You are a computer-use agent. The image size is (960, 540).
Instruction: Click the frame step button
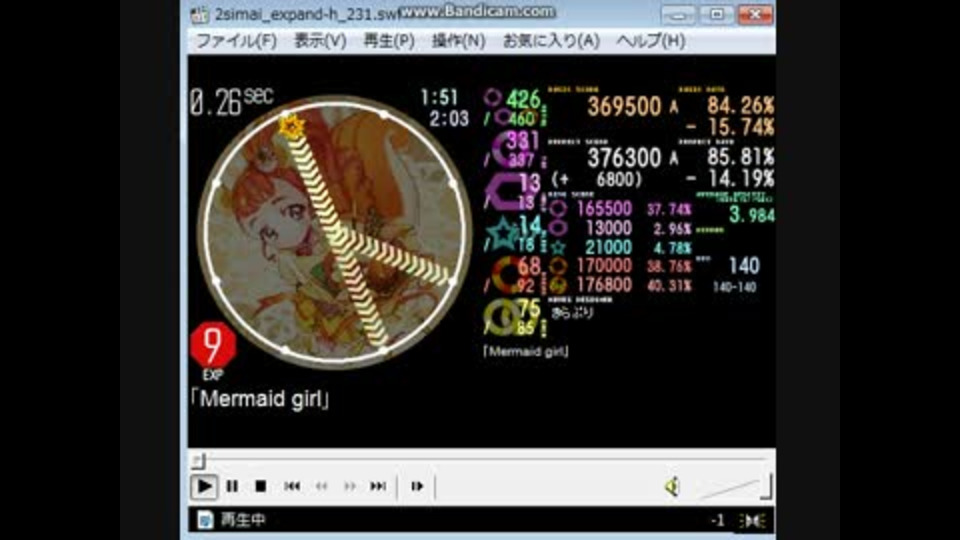click(417, 487)
